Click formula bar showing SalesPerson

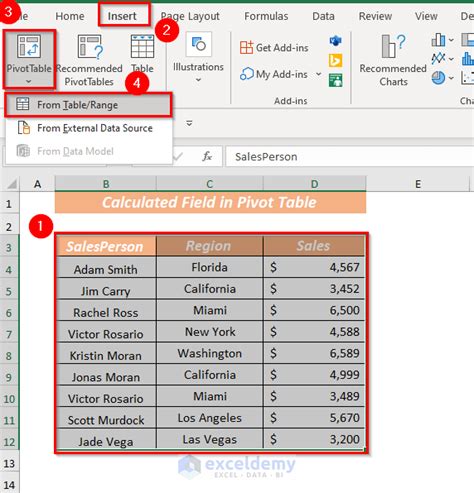[349, 156]
